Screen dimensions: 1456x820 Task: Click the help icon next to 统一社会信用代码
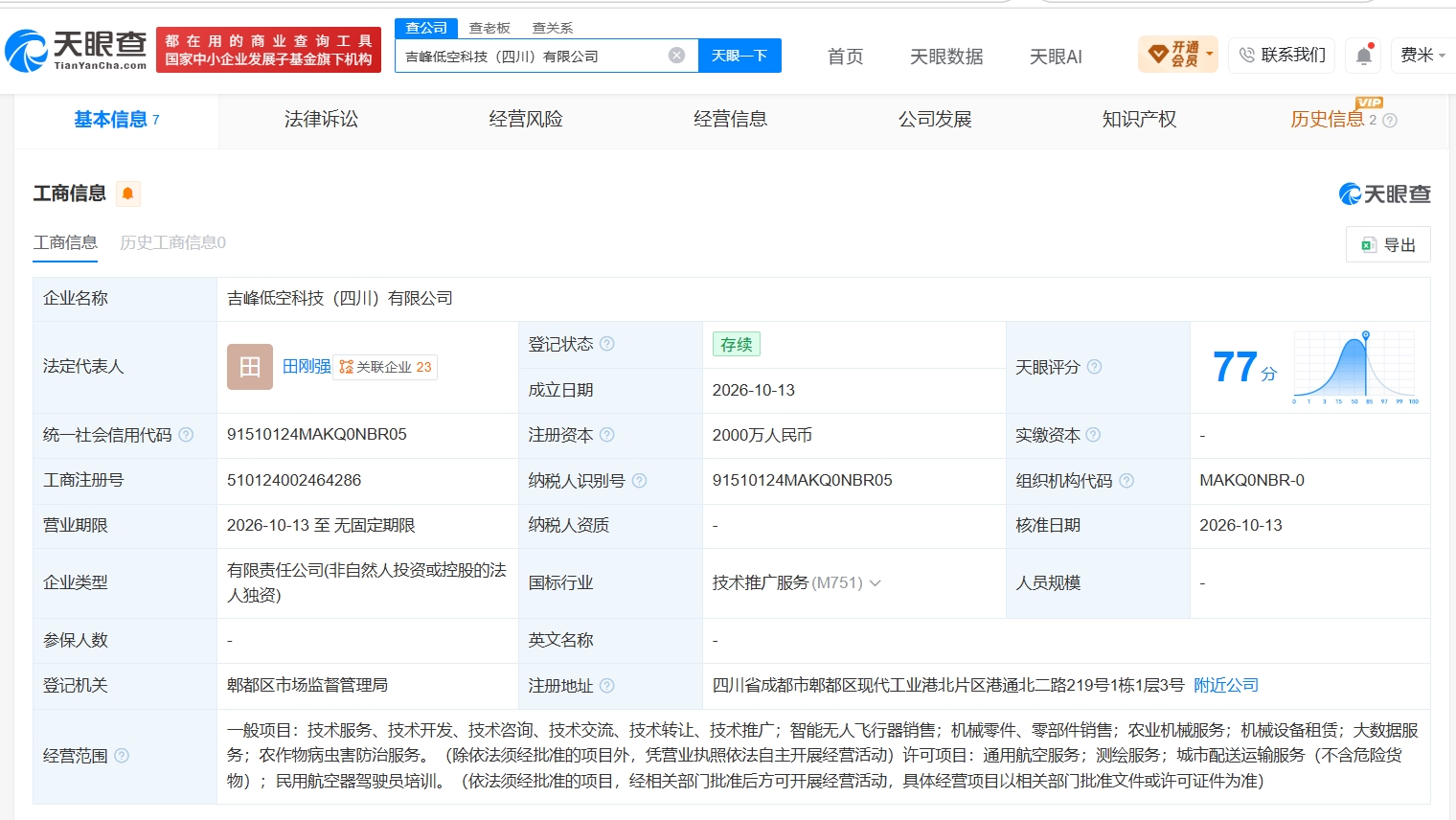tap(186, 435)
